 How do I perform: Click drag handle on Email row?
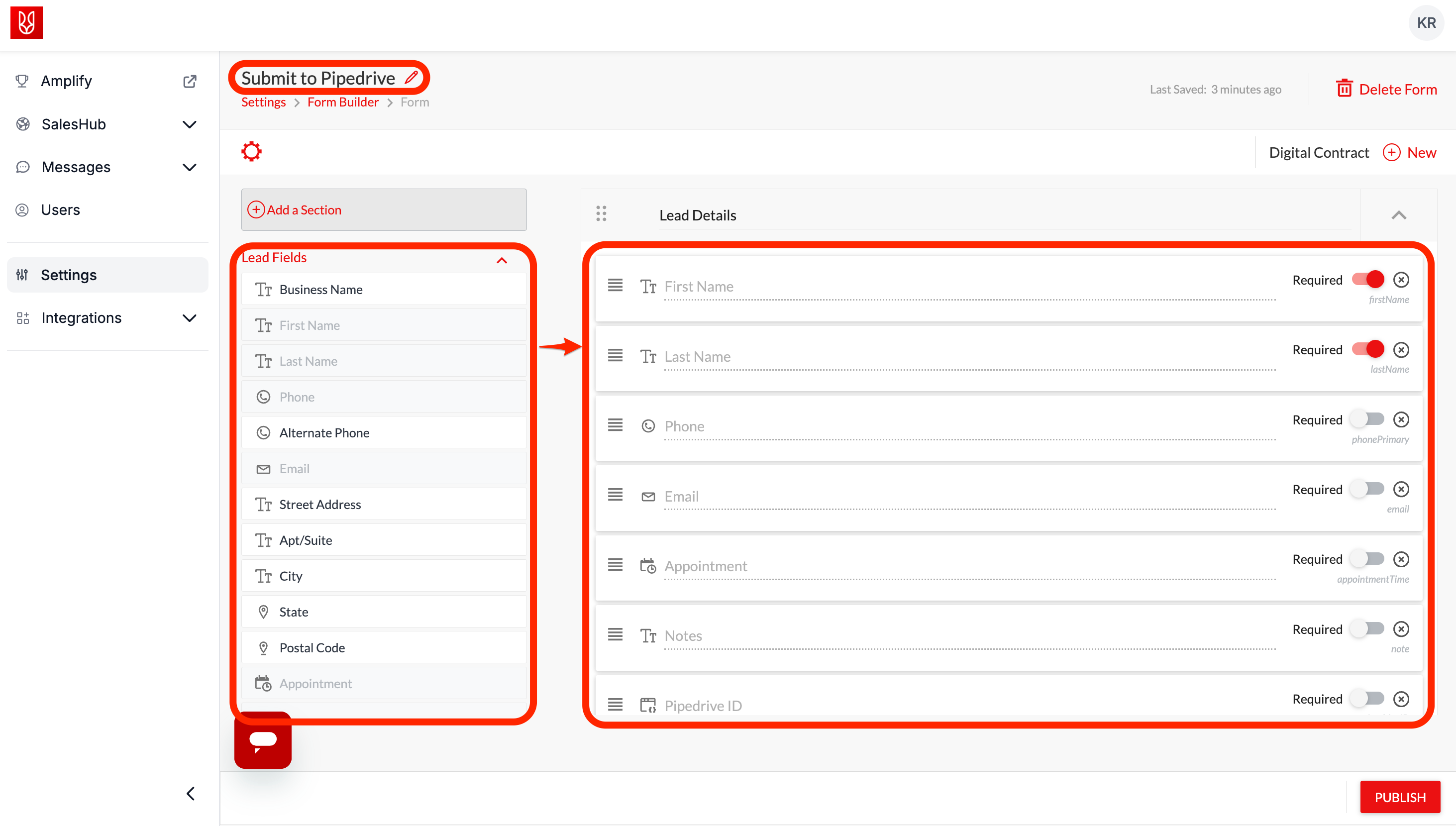click(x=616, y=495)
